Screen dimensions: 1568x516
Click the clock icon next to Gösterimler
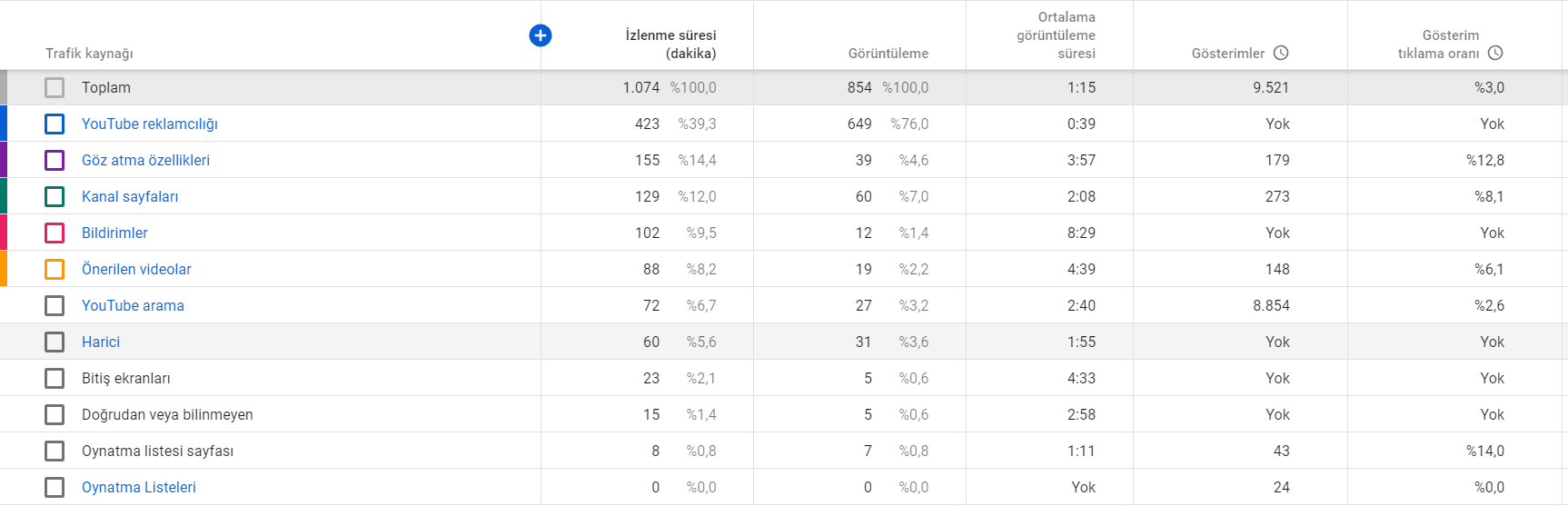[x=1281, y=53]
